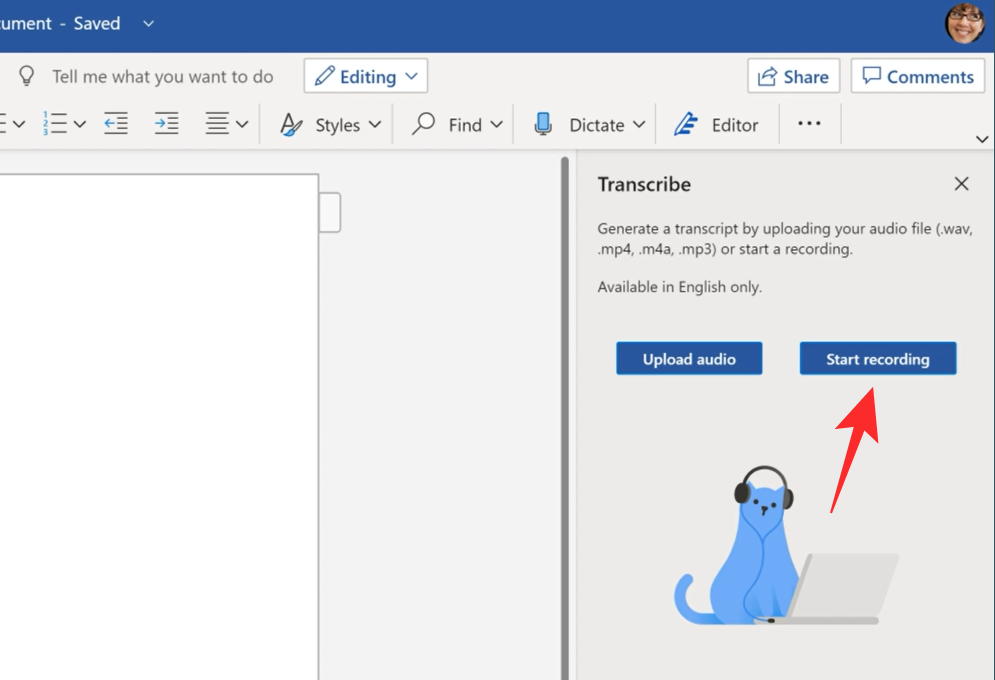Close the Transcribe pane
Image resolution: width=995 pixels, height=680 pixels.
click(961, 183)
